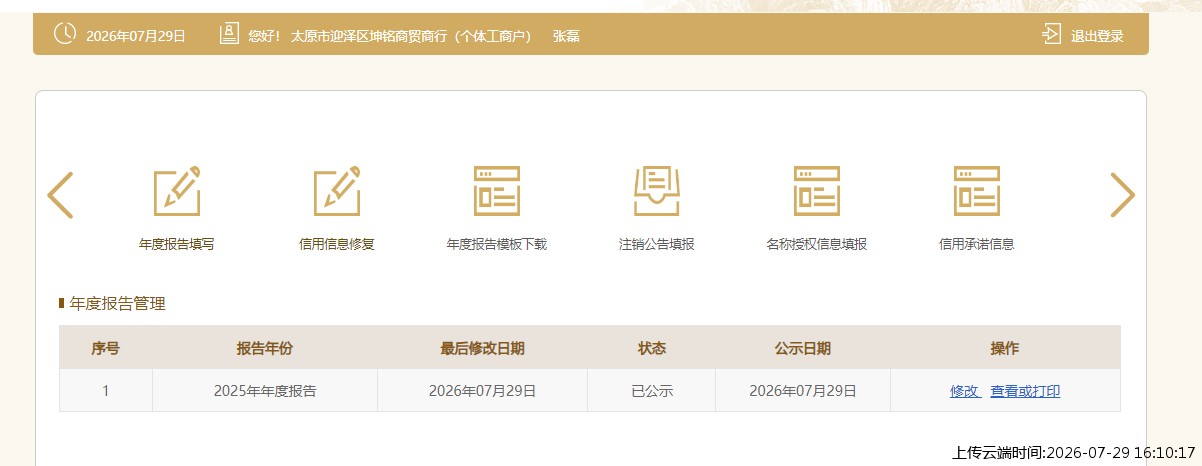Open the 信用承诺信息 icon
Screen dimensions: 1202x466
pyautogui.click(x=977, y=190)
